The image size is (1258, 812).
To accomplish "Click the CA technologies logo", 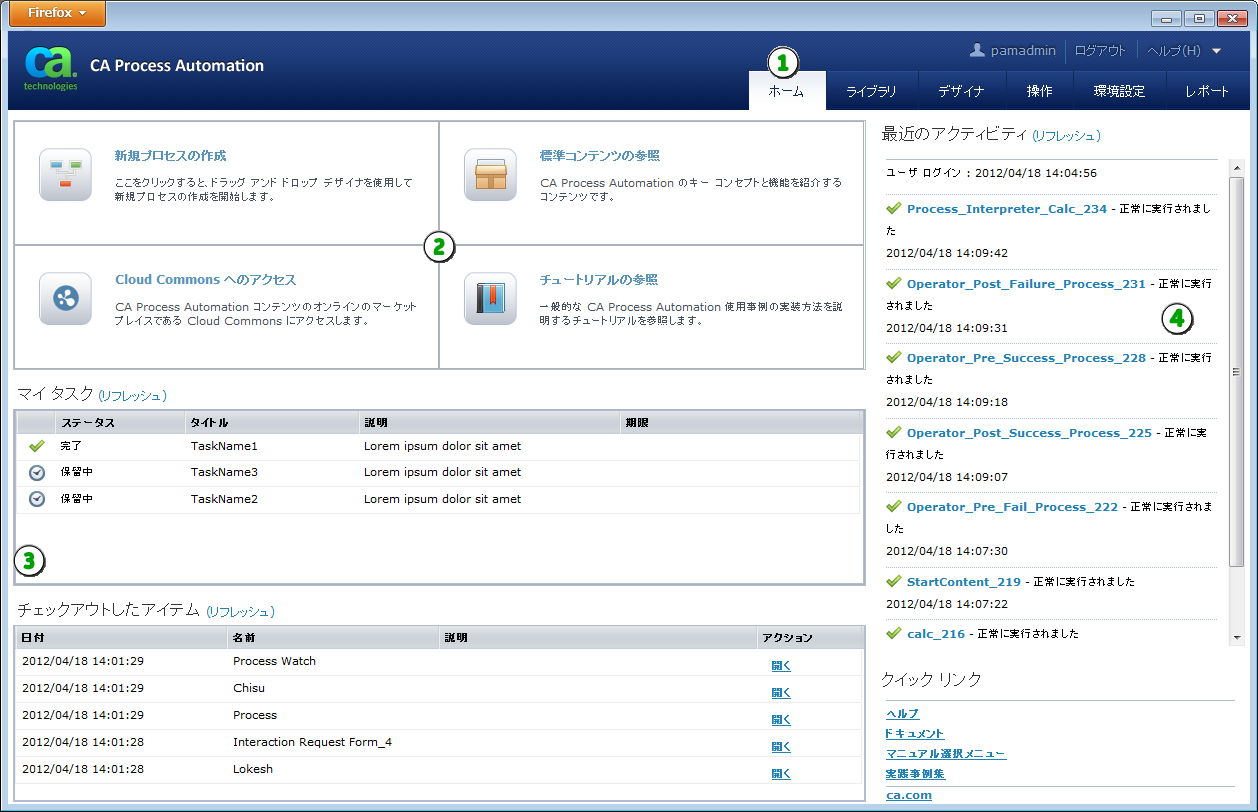I will [51, 67].
